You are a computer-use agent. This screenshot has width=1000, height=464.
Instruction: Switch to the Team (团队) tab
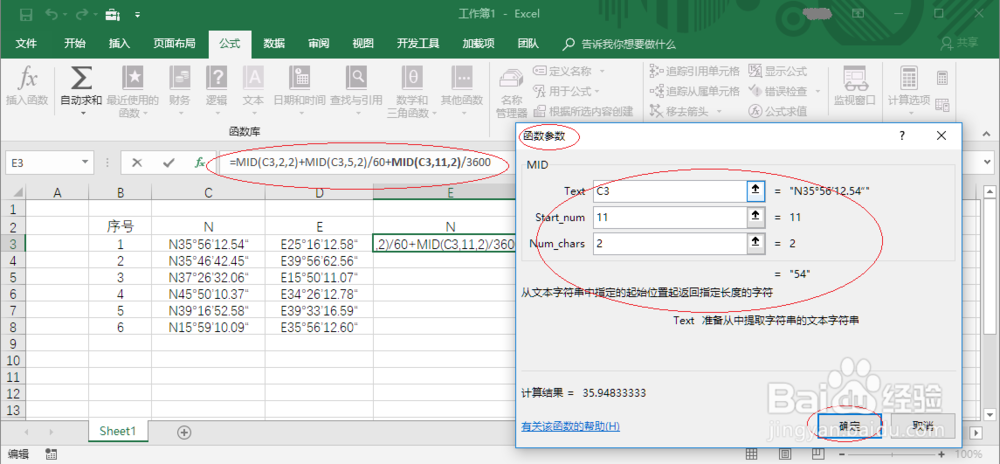[x=527, y=43]
